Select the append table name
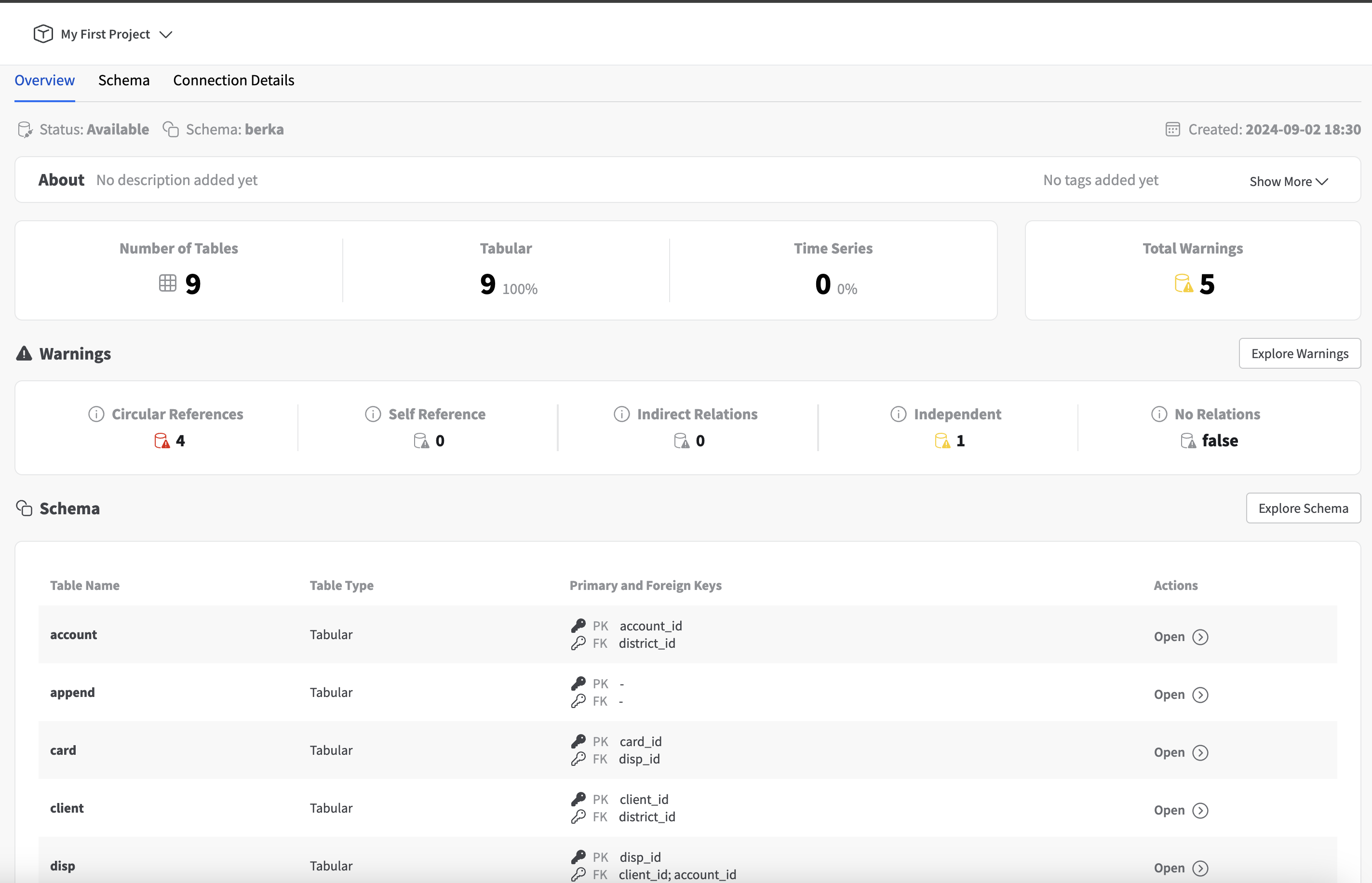Screen dimensions: 1372x883 (72, 693)
